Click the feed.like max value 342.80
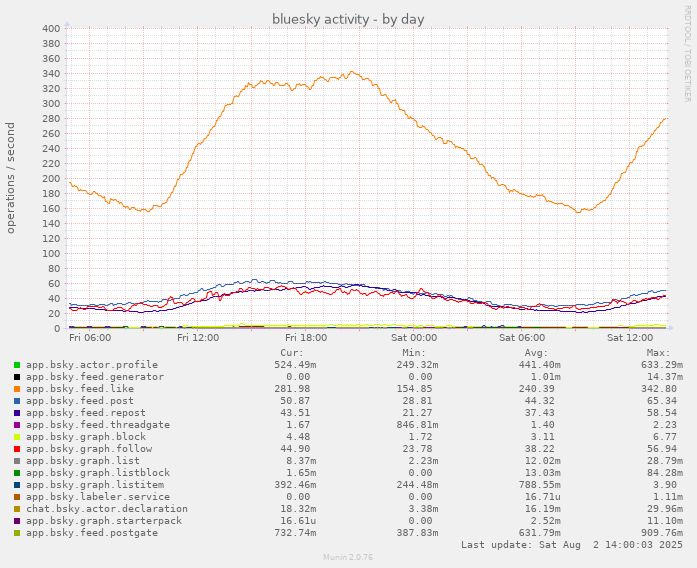This screenshot has height=568, width=697. click(x=659, y=389)
